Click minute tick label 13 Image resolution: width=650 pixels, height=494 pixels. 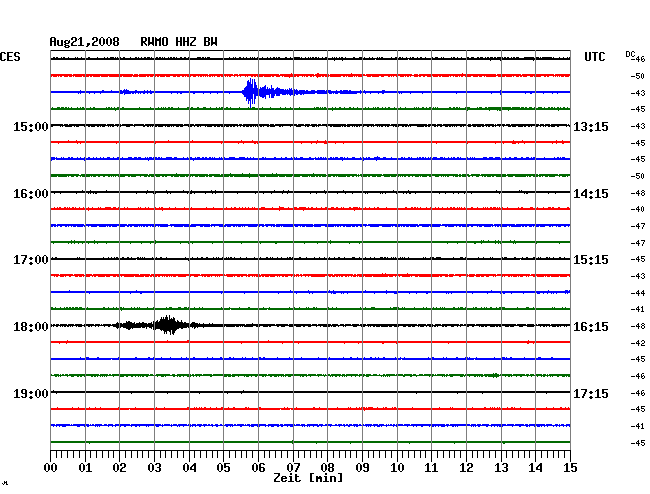pyautogui.click(x=501, y=467)
